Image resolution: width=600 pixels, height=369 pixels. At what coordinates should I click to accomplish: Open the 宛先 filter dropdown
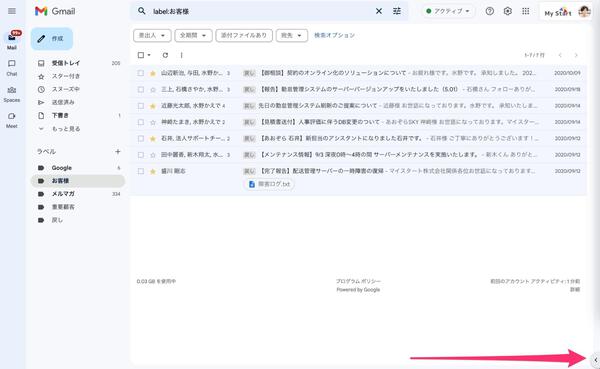point(292,35)
